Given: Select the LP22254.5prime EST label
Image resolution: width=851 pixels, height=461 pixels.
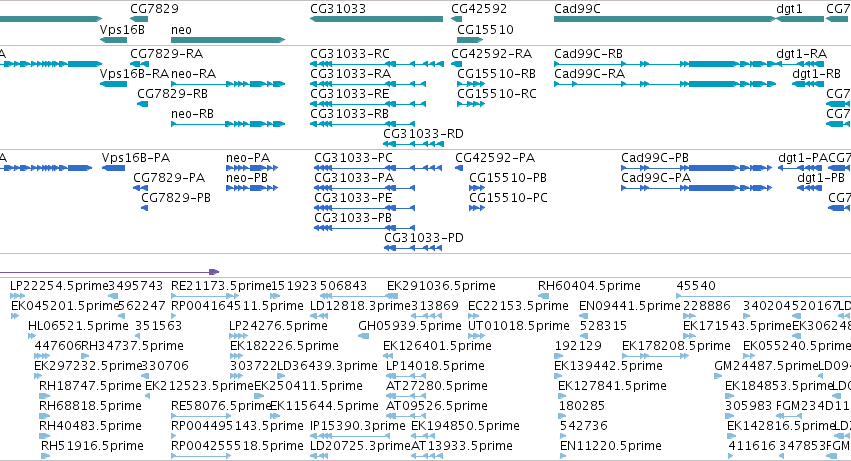Looking at the screenshot, I should point(59,286).
